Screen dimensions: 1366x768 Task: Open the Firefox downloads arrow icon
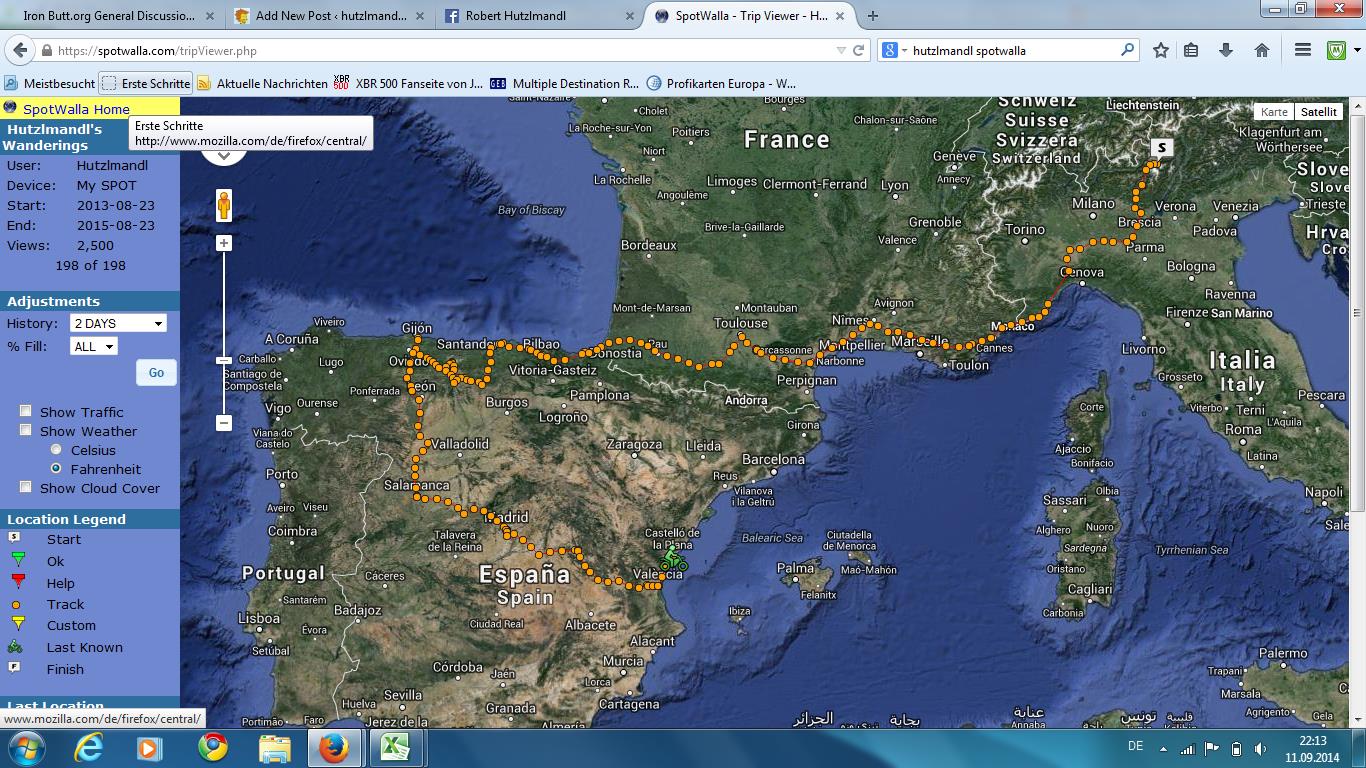pos(1226,50)
